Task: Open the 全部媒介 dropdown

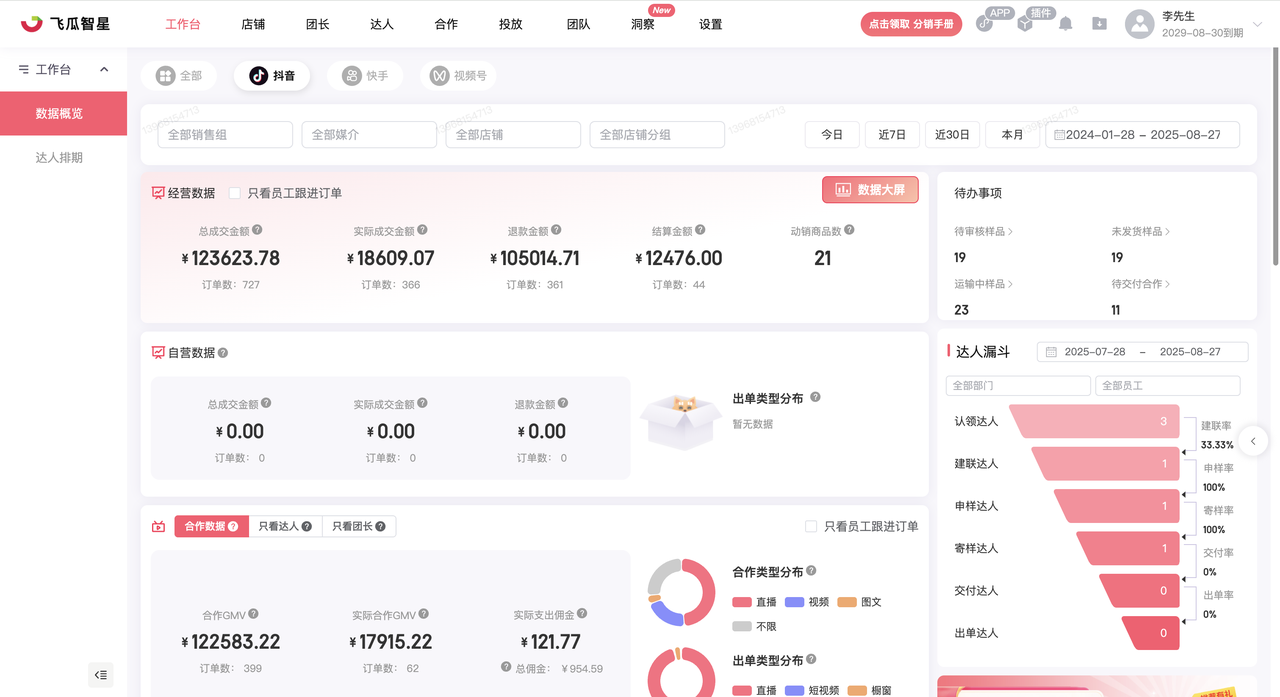Action: pos(369,135)
